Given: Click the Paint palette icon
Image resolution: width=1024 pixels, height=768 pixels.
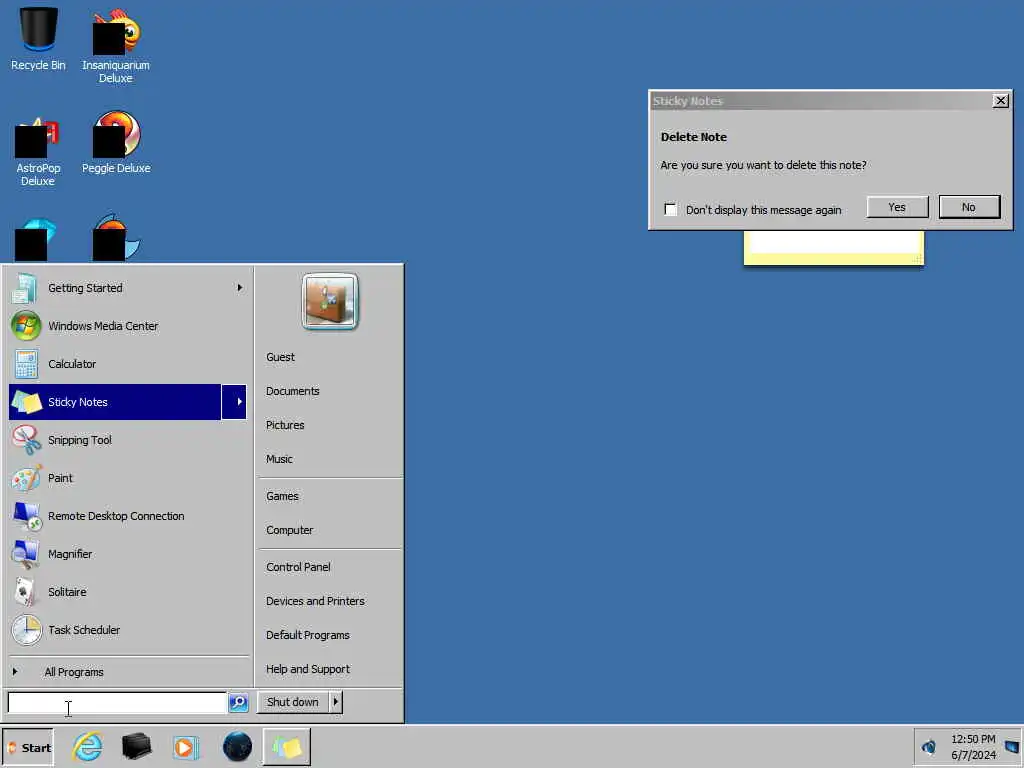Looking at the screenshot, I should (x=26, y=478).
